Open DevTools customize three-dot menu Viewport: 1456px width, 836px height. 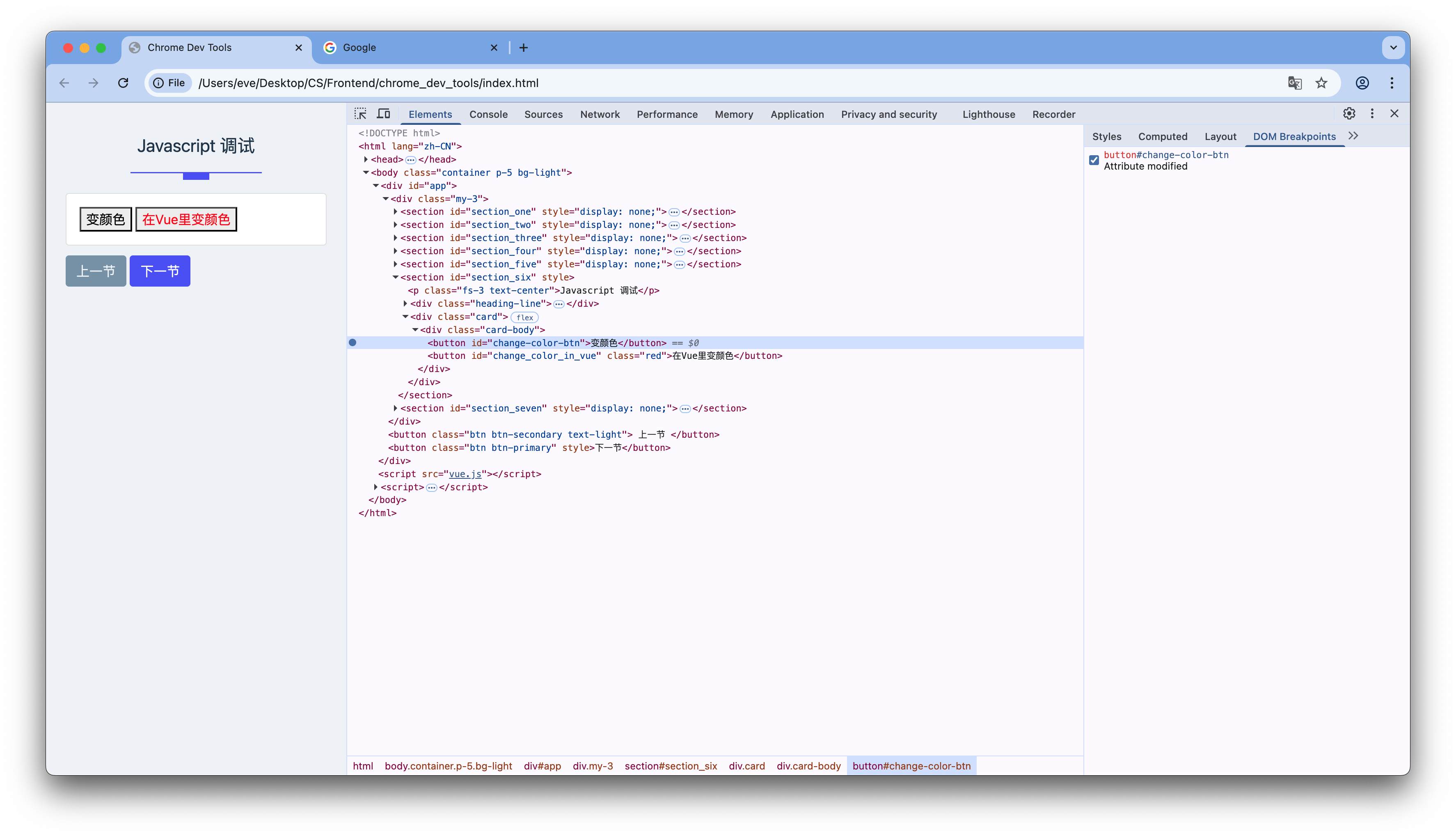tap(1372, 113)
